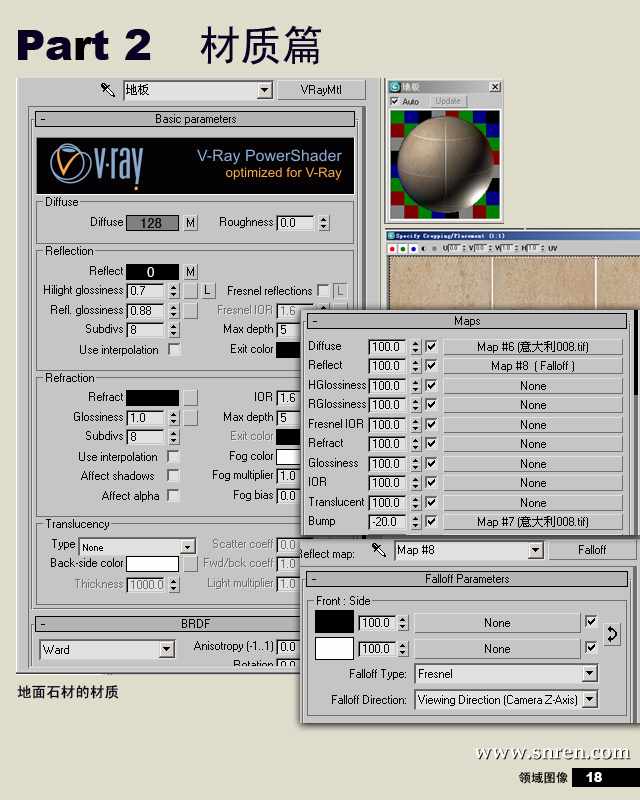Click map slot button beside Refract swatch

coord(190,397)
